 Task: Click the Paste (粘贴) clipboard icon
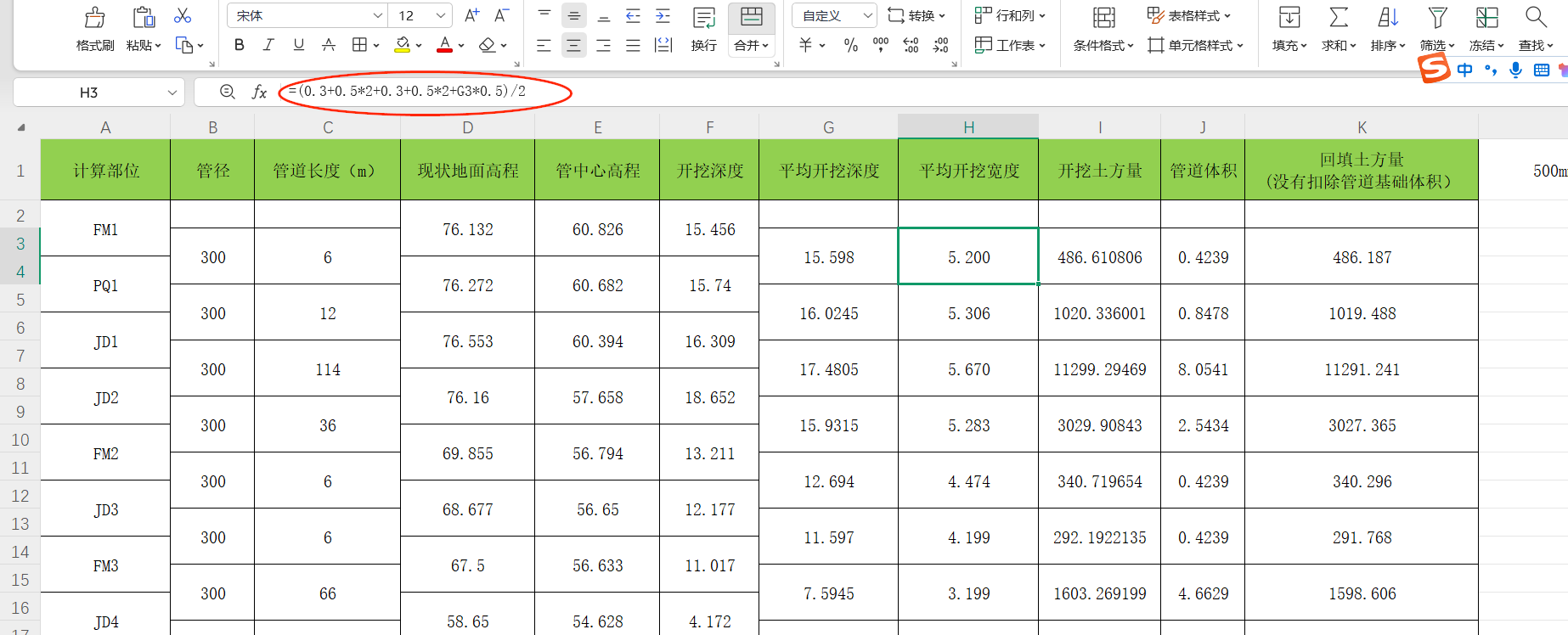144,17
